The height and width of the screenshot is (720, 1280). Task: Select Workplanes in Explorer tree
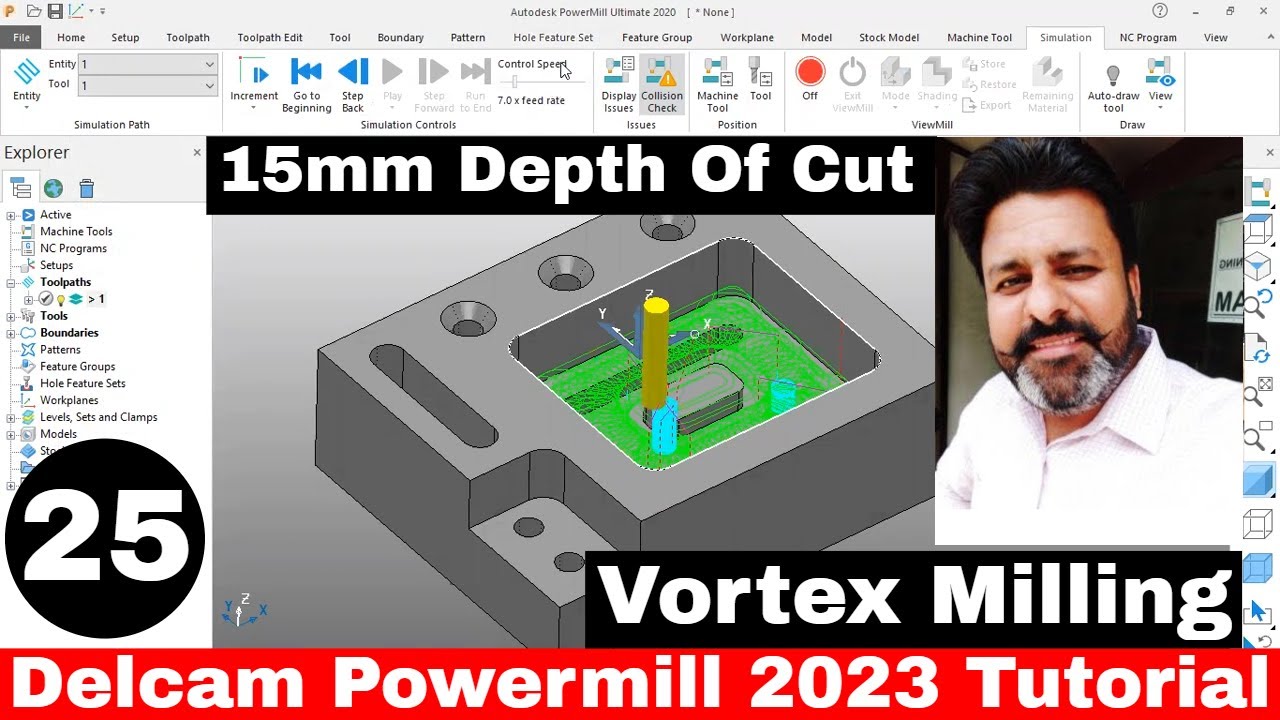69,401
